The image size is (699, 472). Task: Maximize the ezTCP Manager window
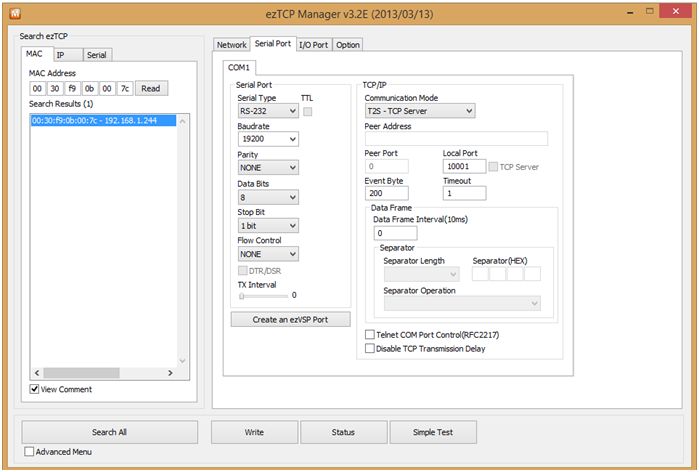650,12
